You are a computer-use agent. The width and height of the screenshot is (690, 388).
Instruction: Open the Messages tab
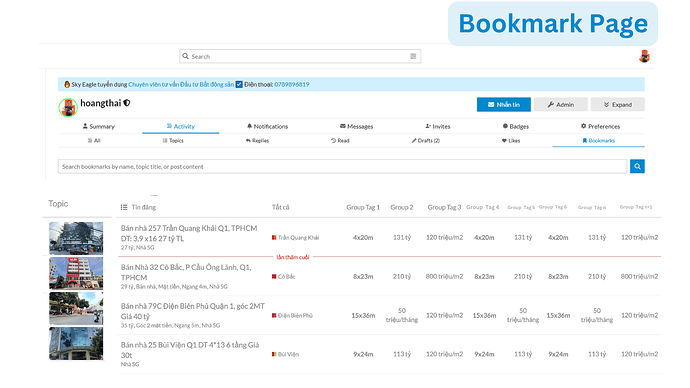pos(356,126)
